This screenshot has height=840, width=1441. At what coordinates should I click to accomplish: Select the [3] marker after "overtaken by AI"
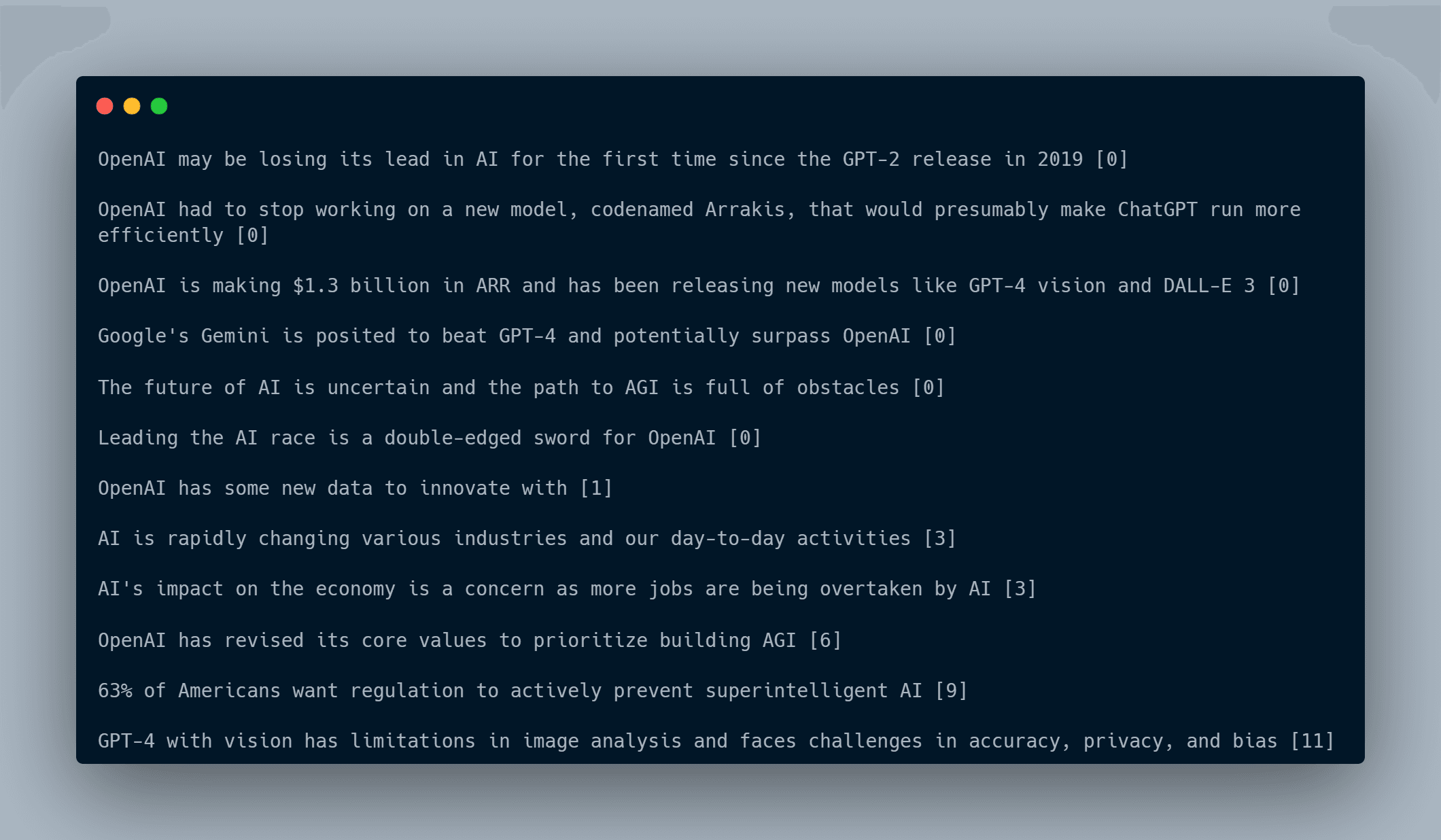[x=1020, y=589]
